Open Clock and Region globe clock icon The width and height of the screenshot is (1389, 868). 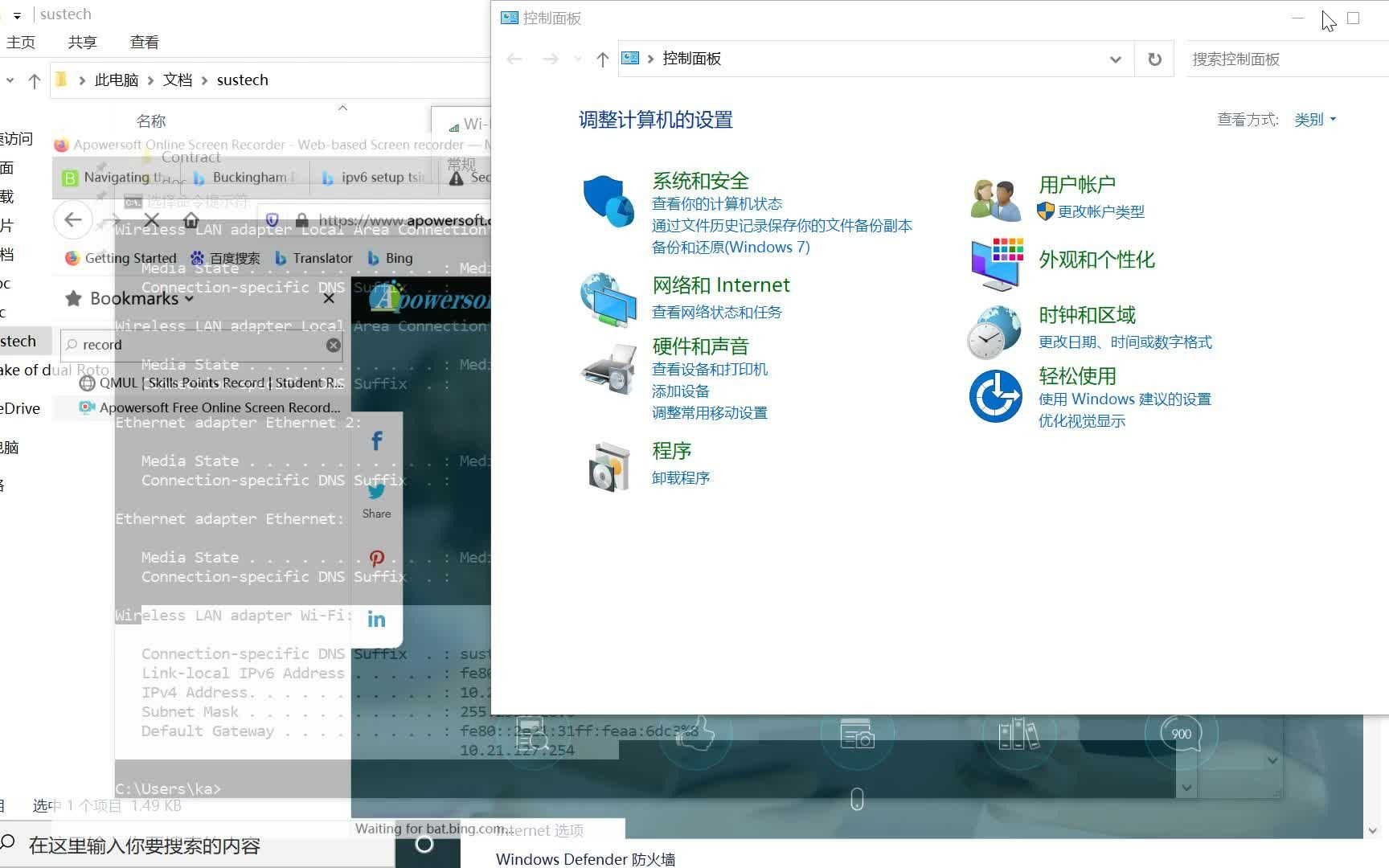pyautogui.click(x=994, y=332)
